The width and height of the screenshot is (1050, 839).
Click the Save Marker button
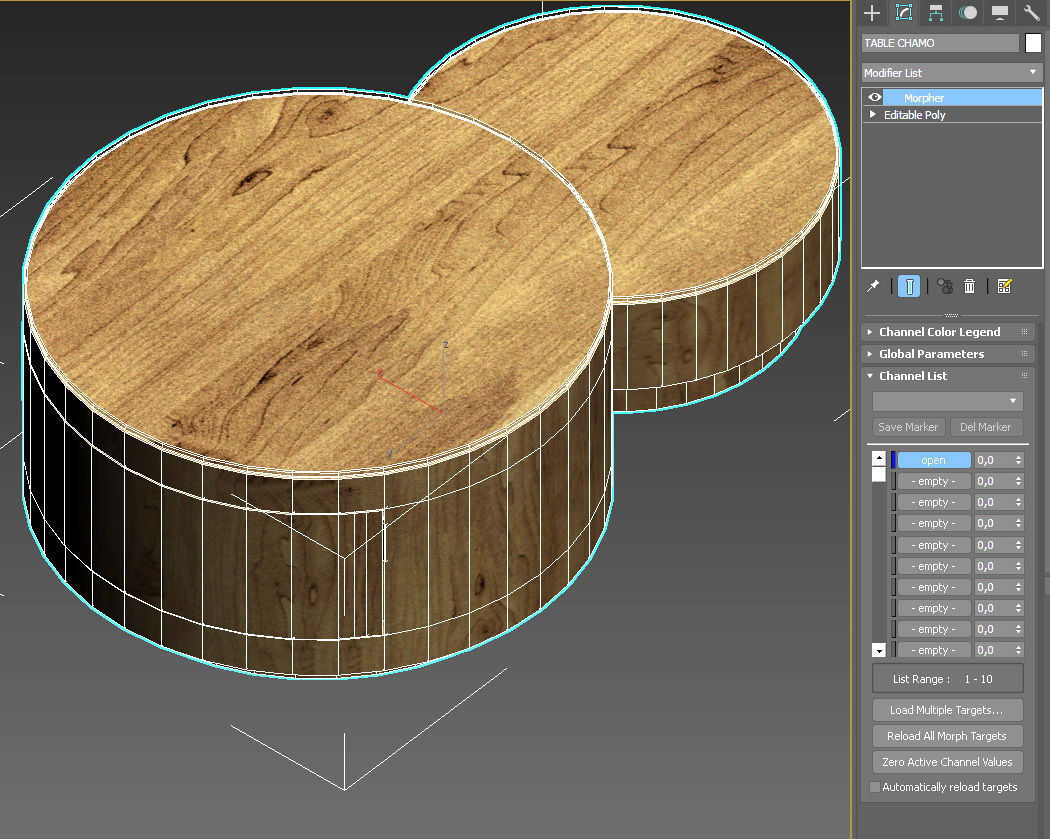[908, 427]
